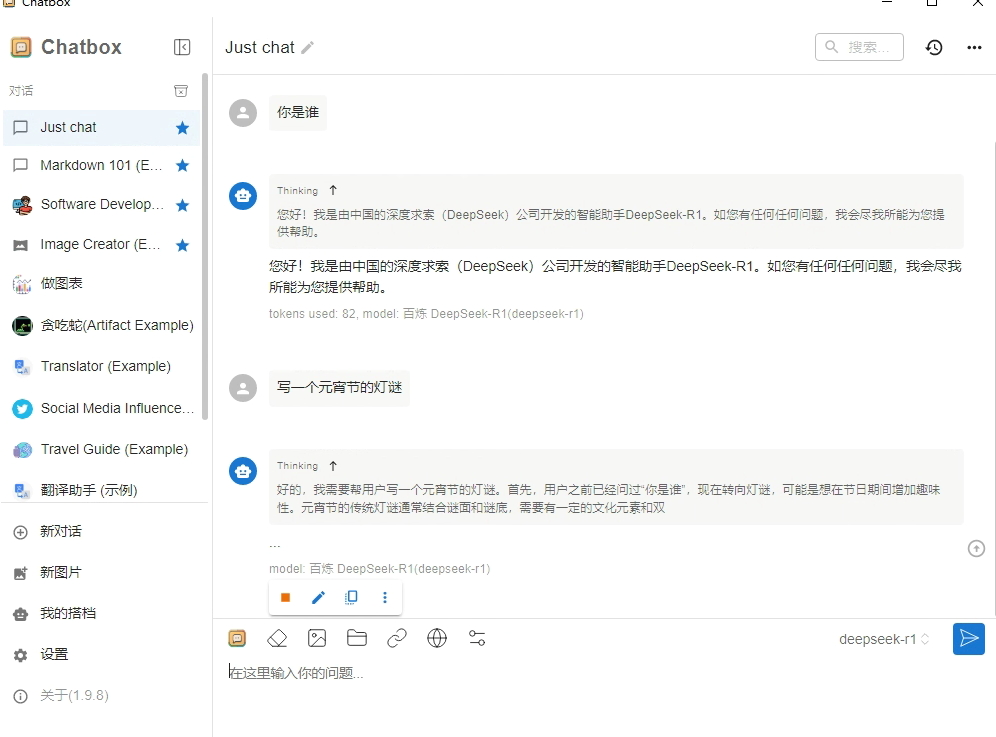
Task: Collapse the second Thinking section about 灯谜
Action: [333, 465]
